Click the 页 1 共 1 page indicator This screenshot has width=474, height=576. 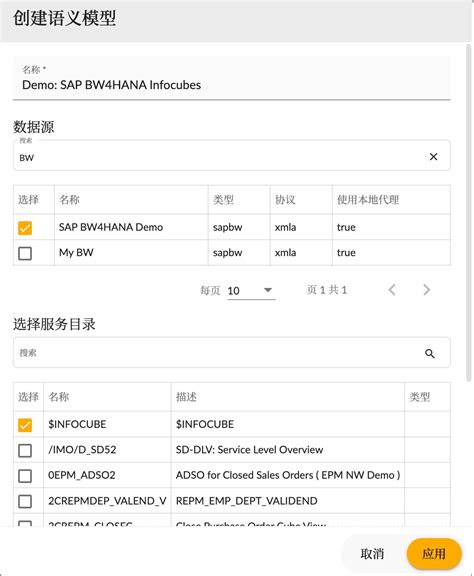coord(327,290)
